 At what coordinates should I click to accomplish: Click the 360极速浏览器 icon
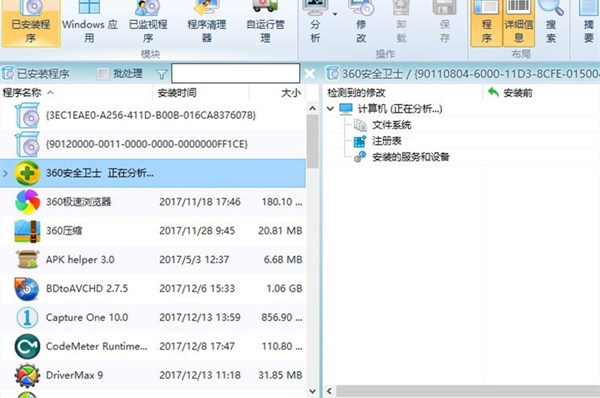27,202
